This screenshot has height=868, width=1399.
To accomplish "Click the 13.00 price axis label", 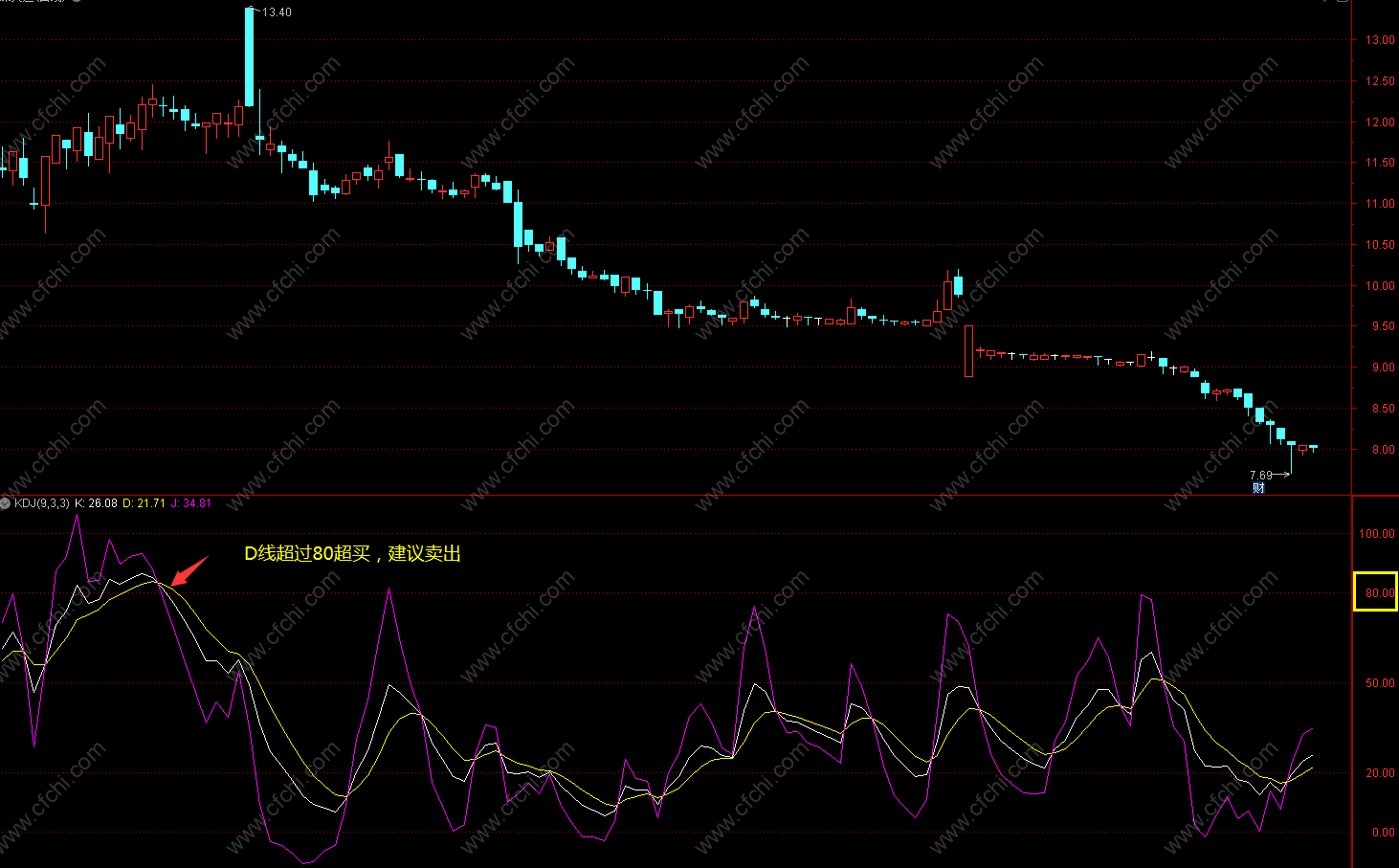I will [x=1380, y=40].
